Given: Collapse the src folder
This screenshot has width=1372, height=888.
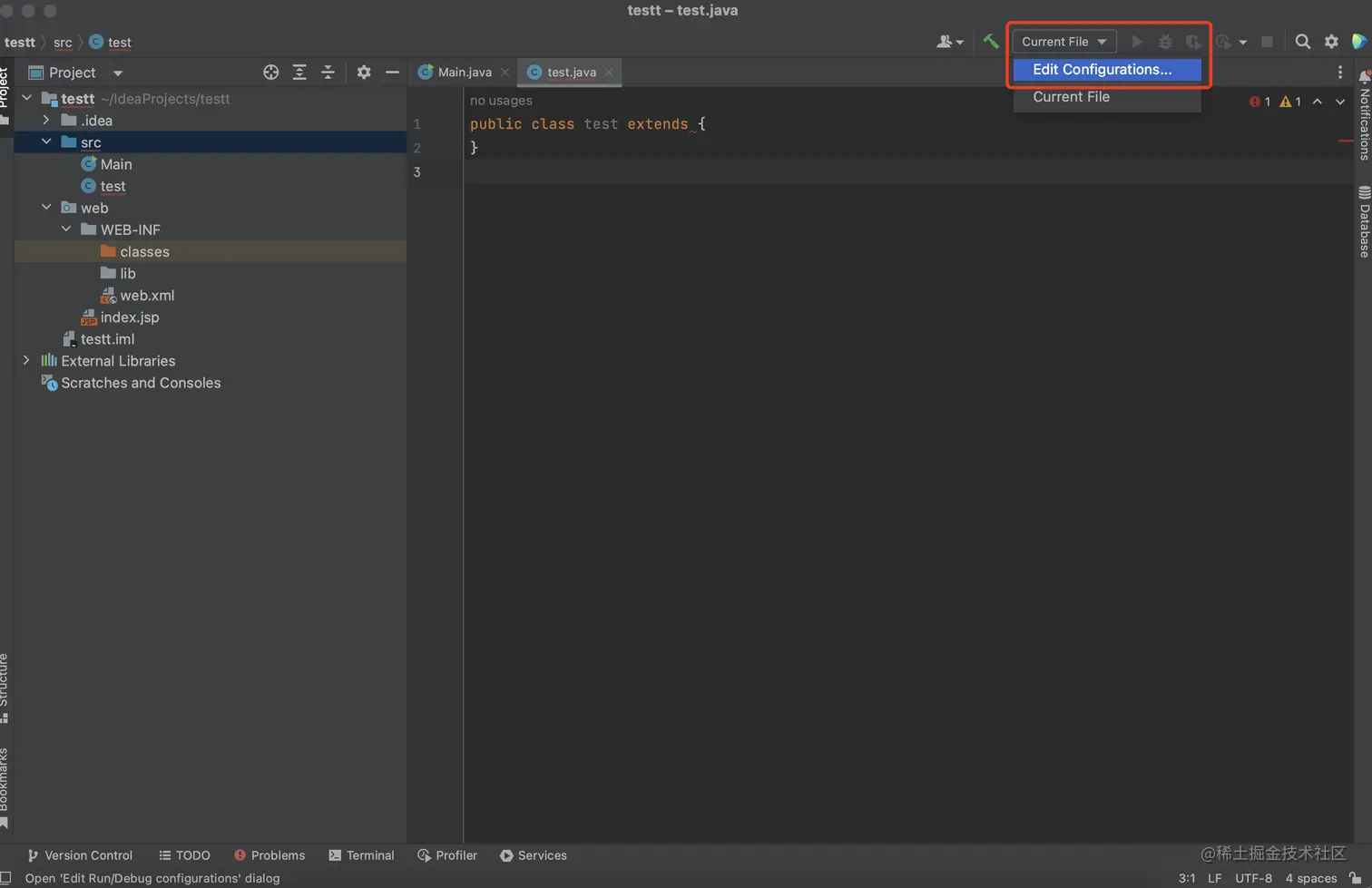Looking at the screenshot, I should coord(46,141).
